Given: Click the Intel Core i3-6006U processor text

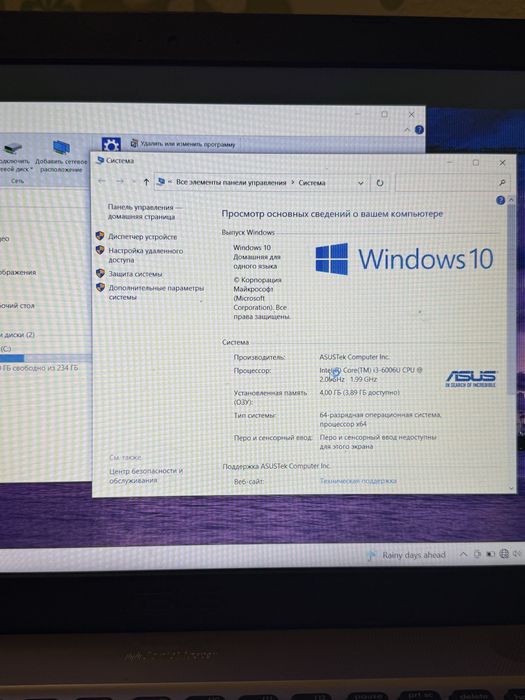Looking at the screenshot, I should pos(371,375).
